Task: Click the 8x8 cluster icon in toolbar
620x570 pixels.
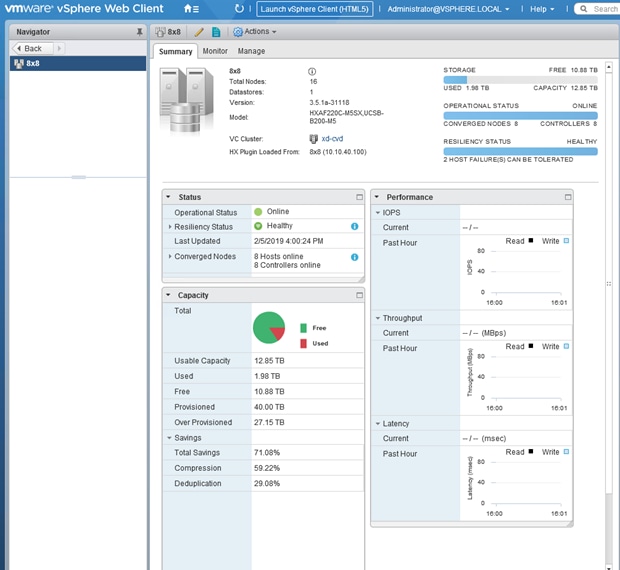Action: 160,32
